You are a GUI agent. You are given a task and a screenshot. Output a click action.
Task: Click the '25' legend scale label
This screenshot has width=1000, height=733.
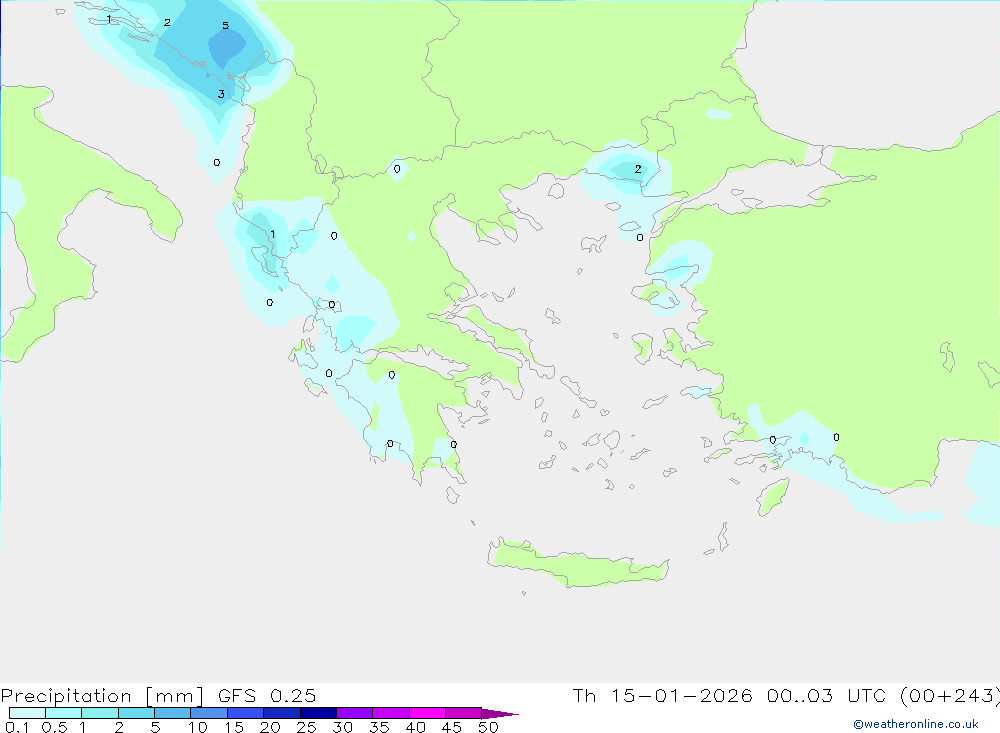306,727
